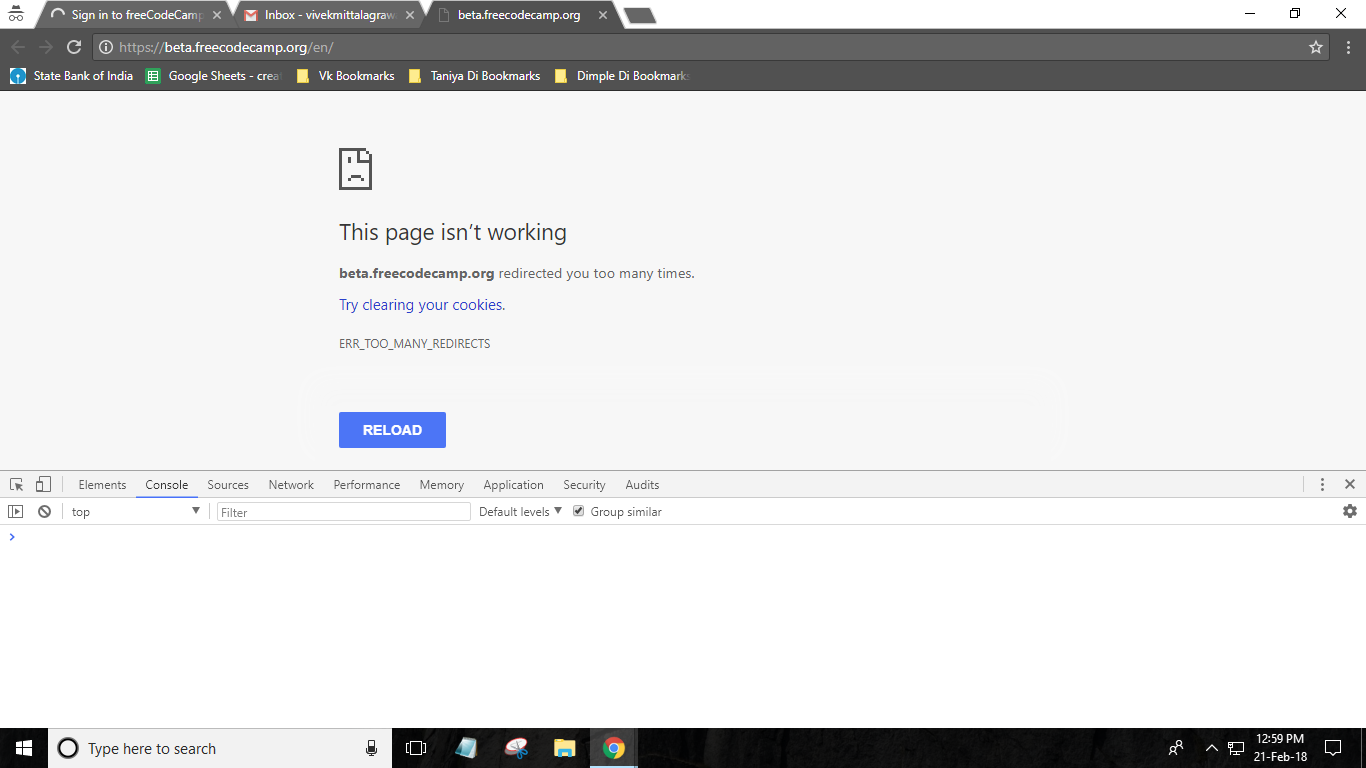Open the Network tab in DevTools

pos(291,484)
